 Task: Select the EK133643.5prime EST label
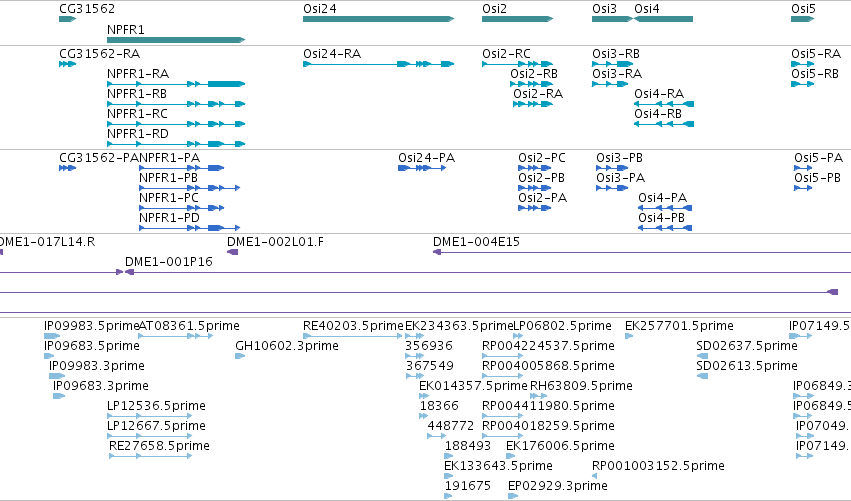coord(498,466)
